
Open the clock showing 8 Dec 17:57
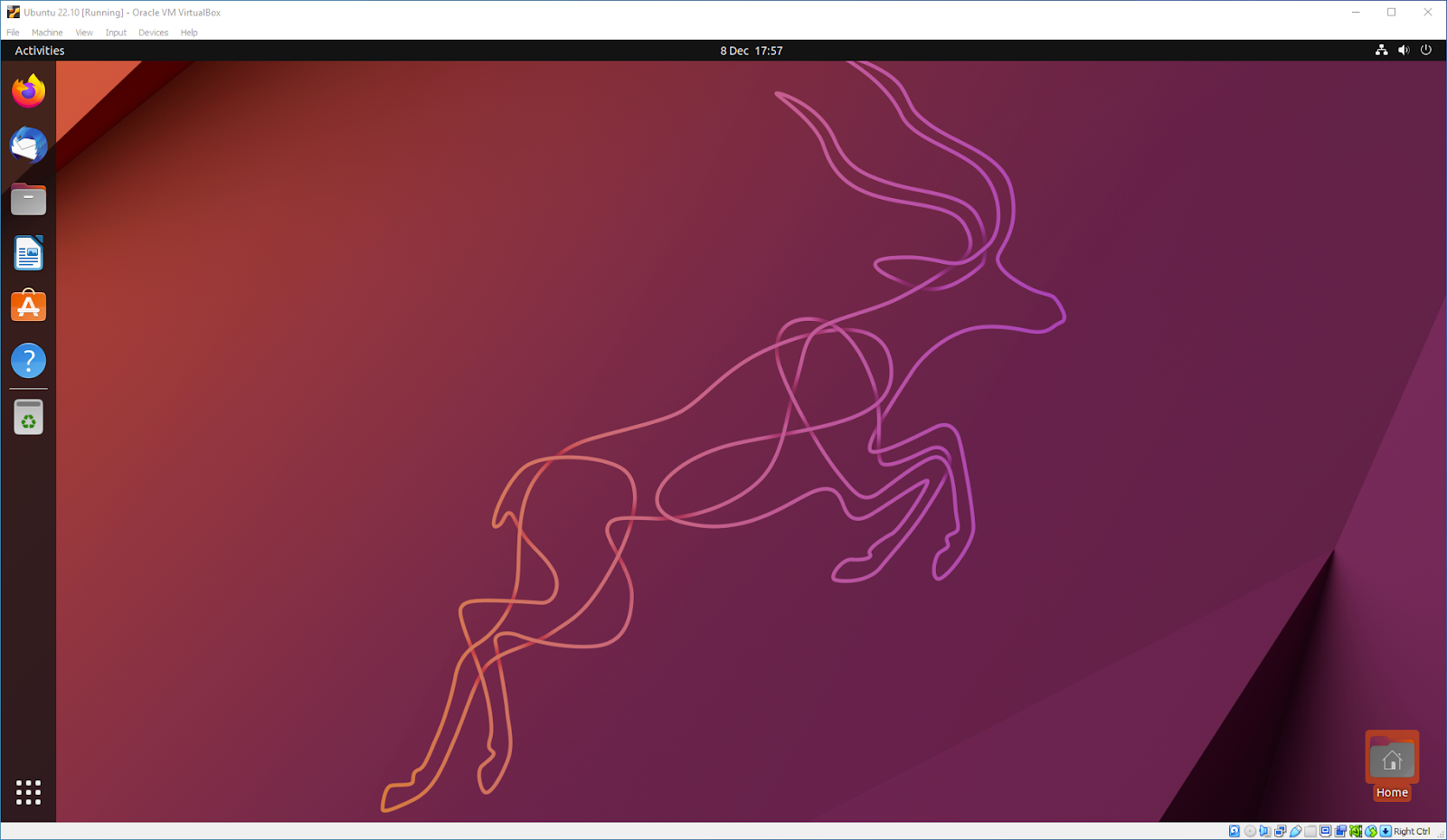[x=751, y=51]
